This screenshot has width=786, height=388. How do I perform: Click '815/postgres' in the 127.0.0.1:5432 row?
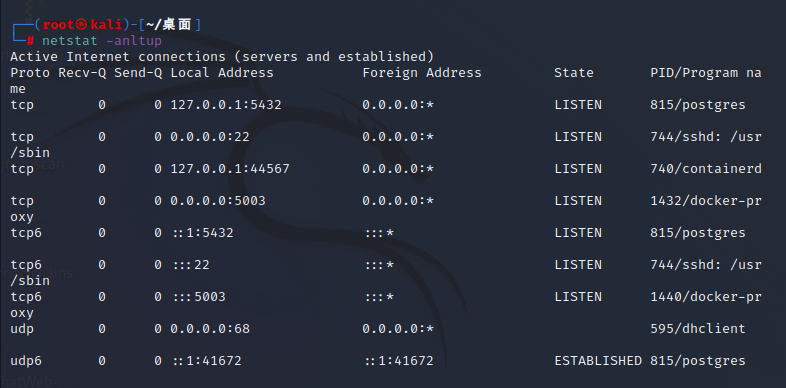(x=698, y=105)
